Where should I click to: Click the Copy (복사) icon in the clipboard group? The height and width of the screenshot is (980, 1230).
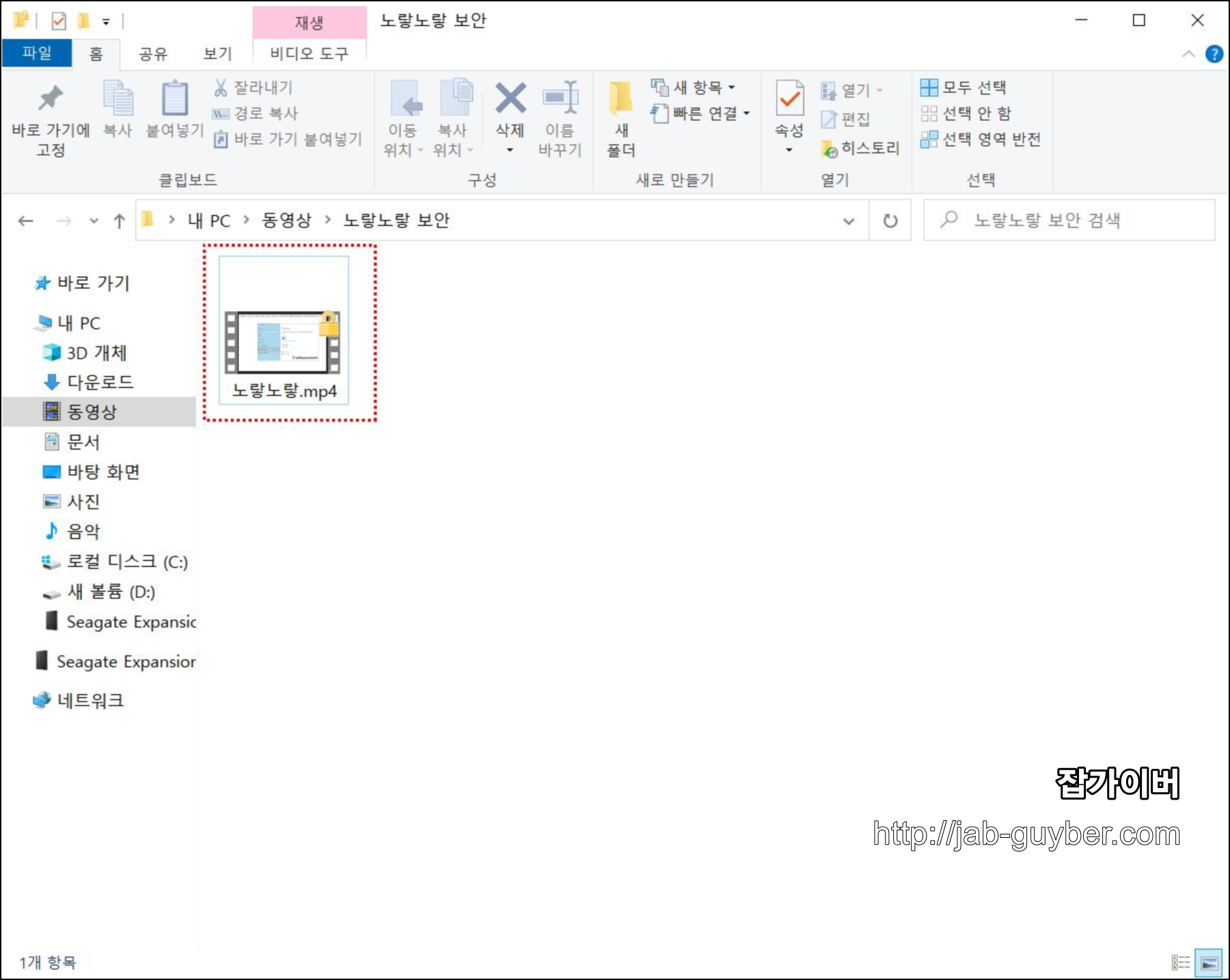pyautogui.click(x=118, y=109)
